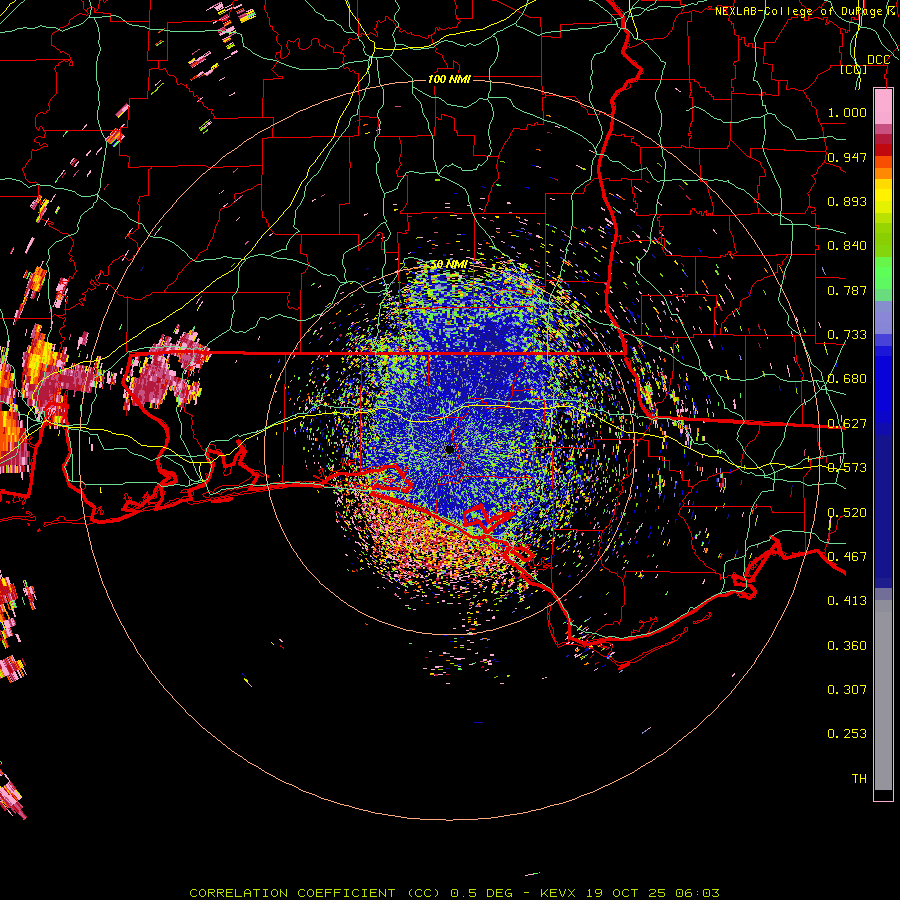The height and width of the screenshot is (900, 900).
Task: Click the 0.787 scale value
Action: click(847, 290)
